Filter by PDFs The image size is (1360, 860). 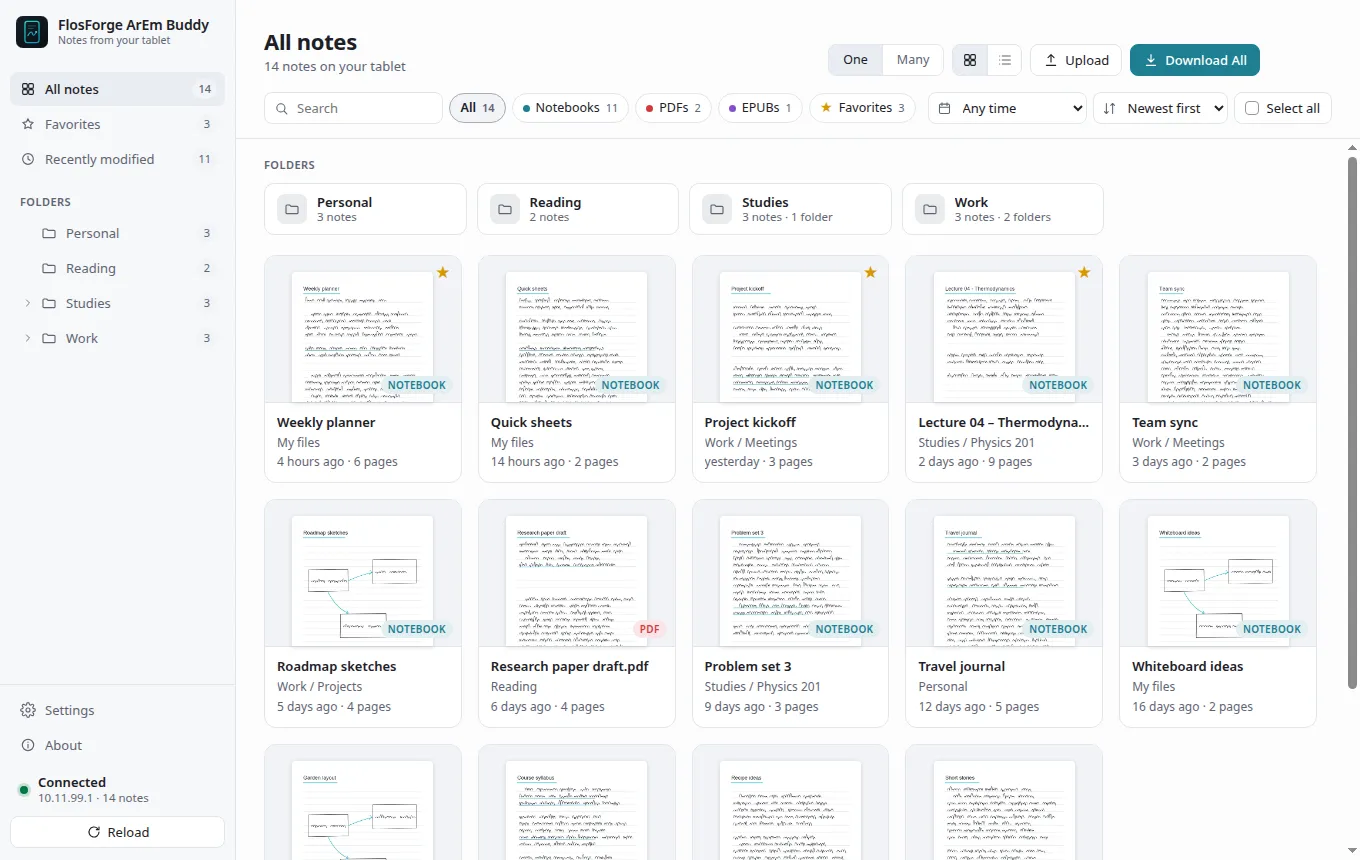point(673,108)
